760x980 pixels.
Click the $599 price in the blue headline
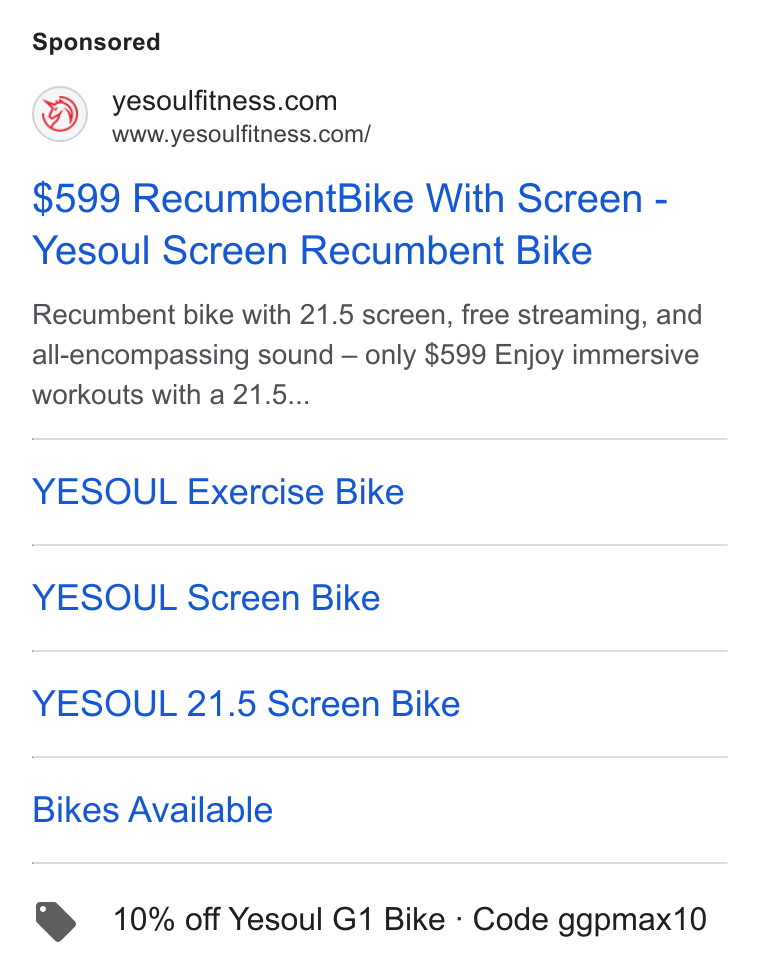(76, 199)
